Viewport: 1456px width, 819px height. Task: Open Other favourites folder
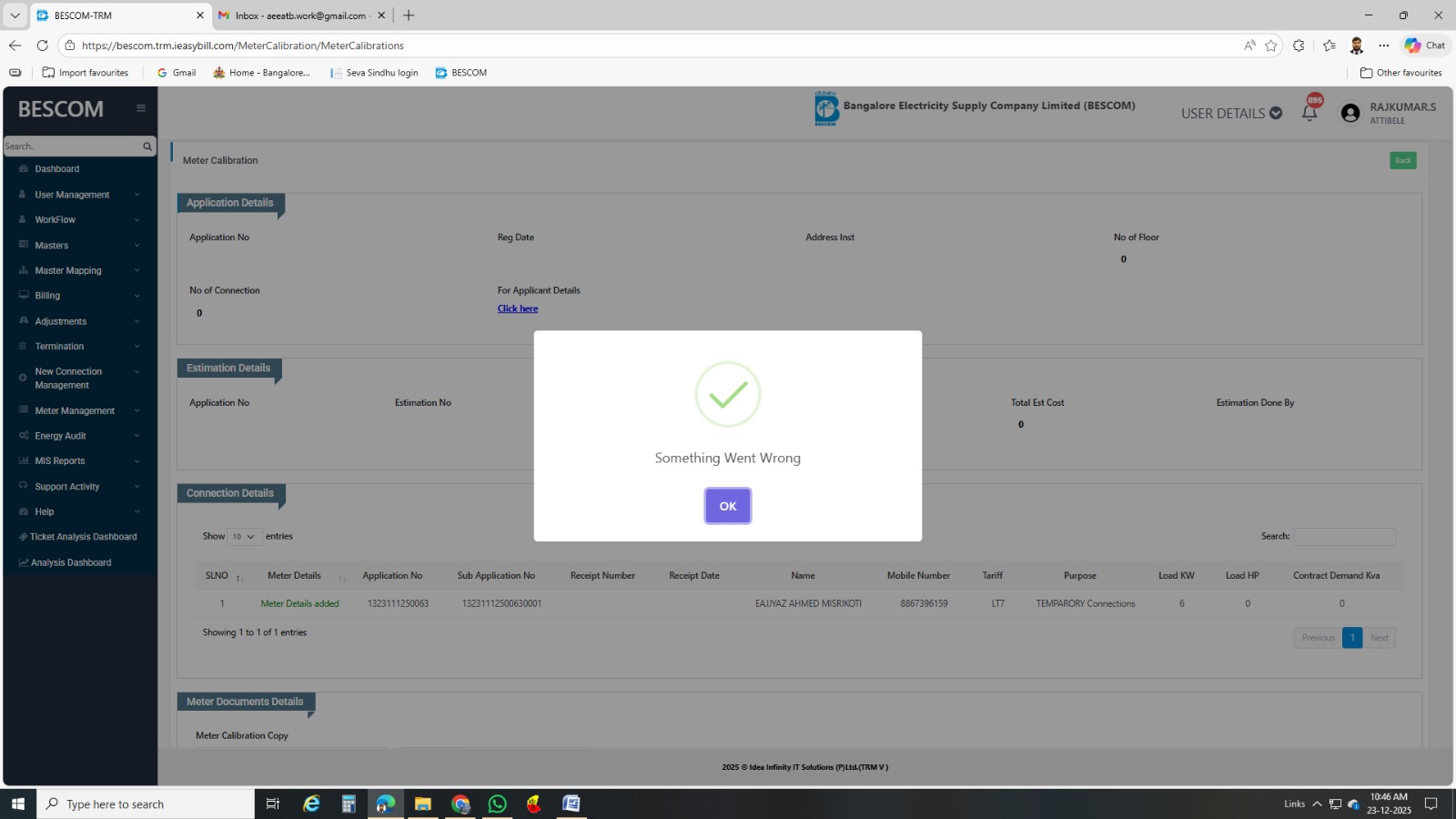click(1401, 73)
